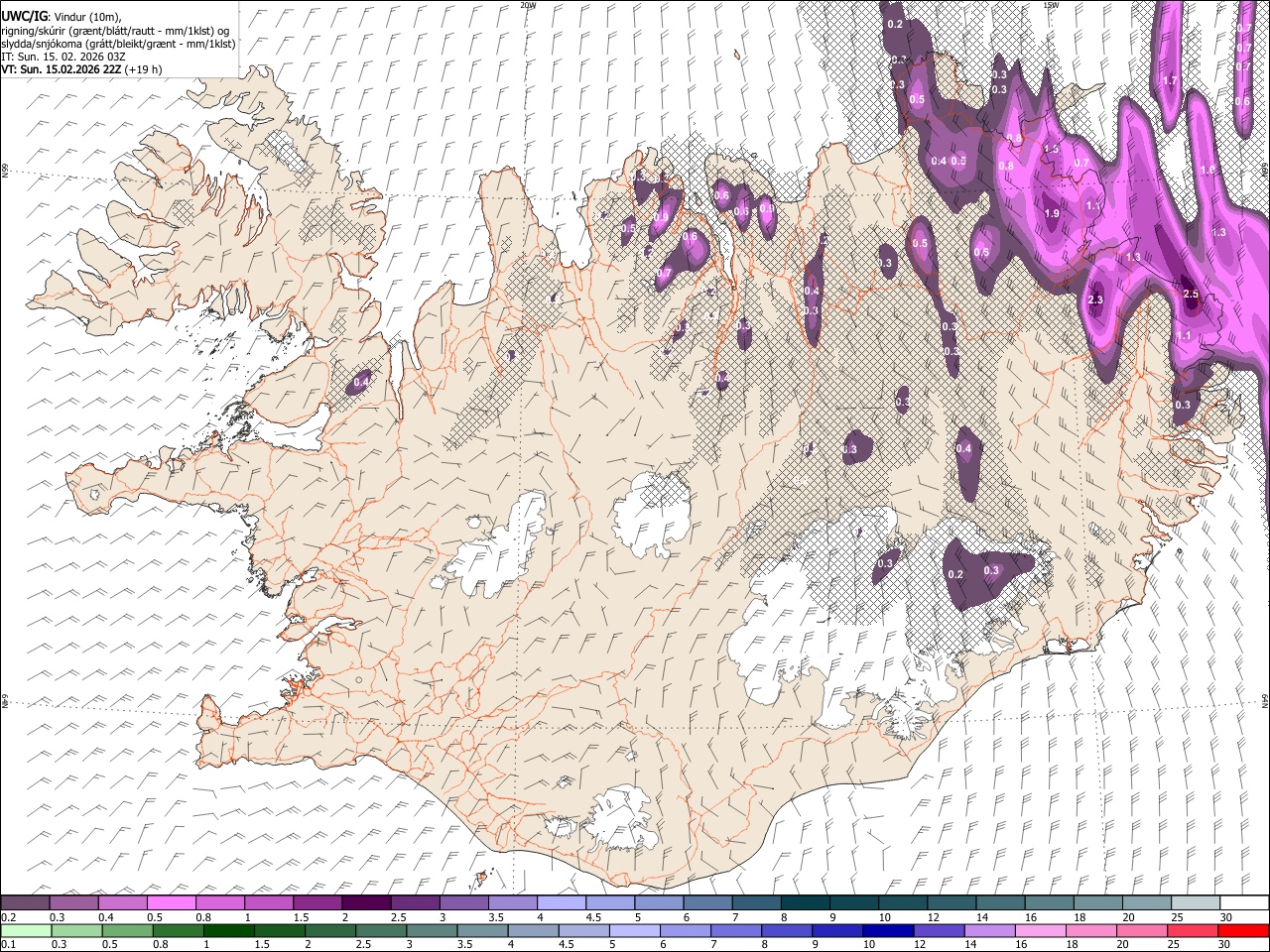Click the white 30+ swatch ending the snow legend

1244,902
